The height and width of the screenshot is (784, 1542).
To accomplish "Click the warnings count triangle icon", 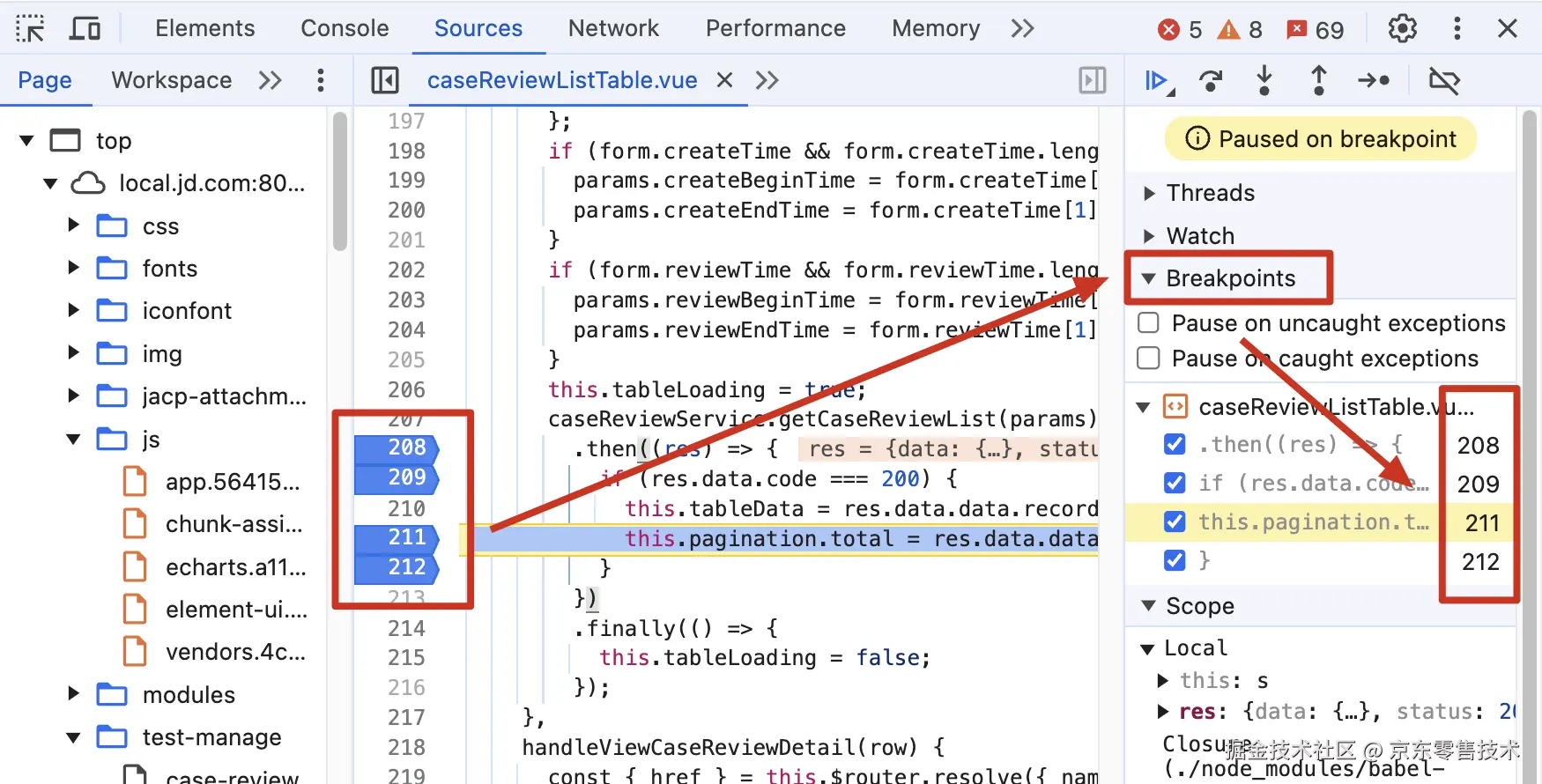I will tap(1228, 30).
